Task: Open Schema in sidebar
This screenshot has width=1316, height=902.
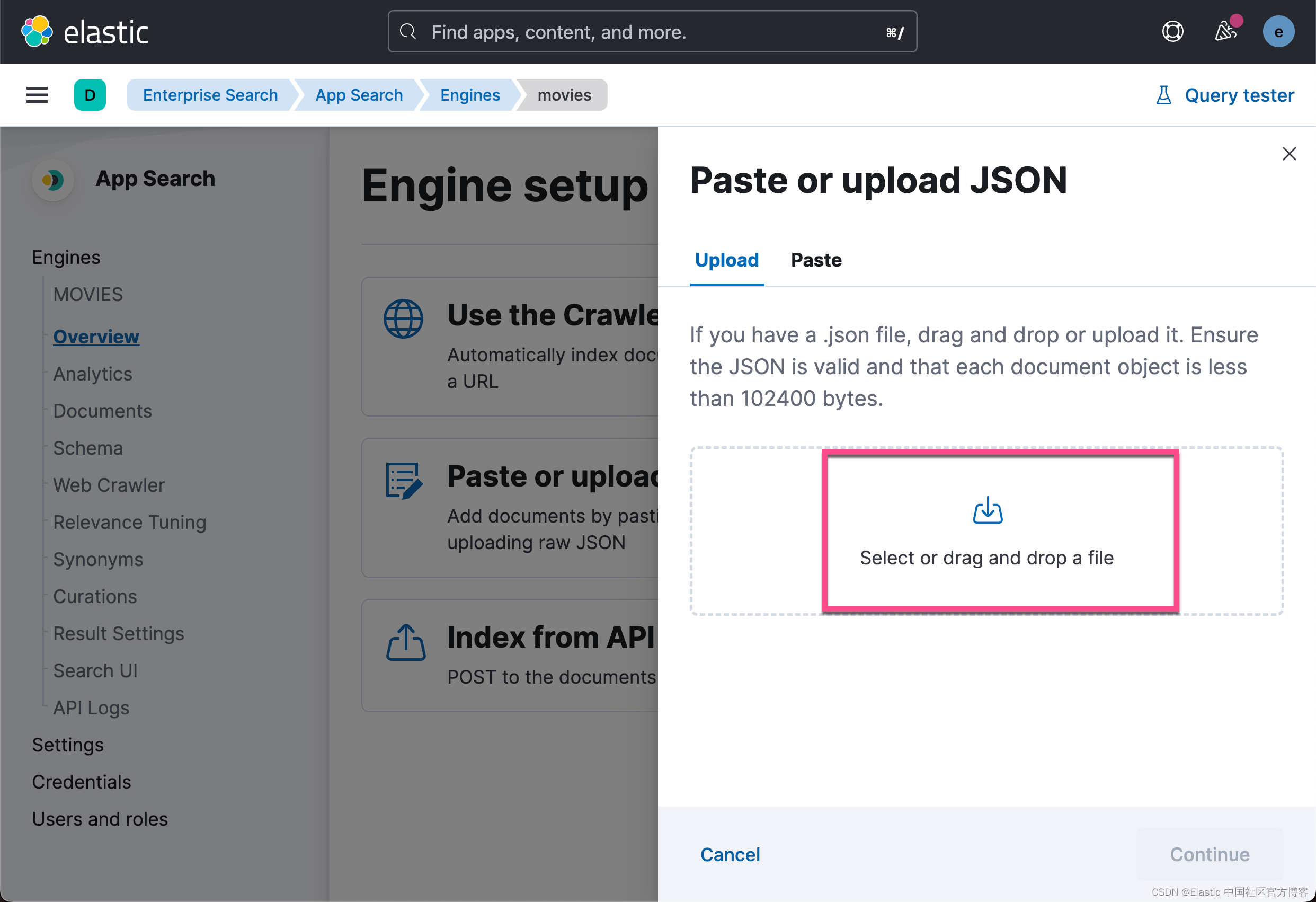Action: click(x=88, y=448)
